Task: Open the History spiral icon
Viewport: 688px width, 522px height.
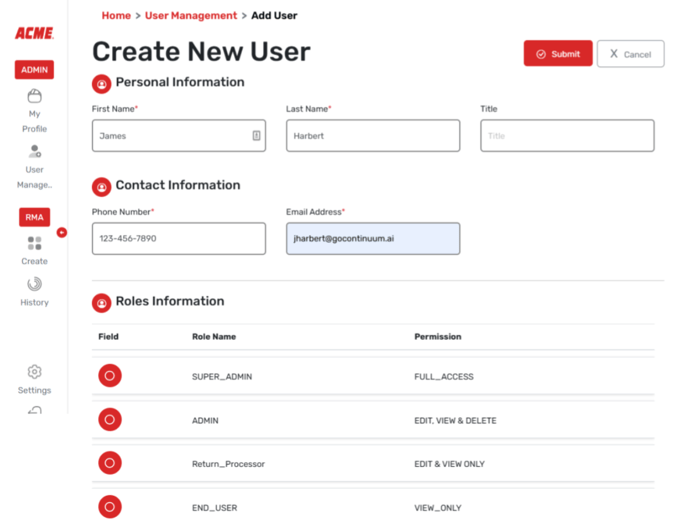Action: [x=34, y=284]
